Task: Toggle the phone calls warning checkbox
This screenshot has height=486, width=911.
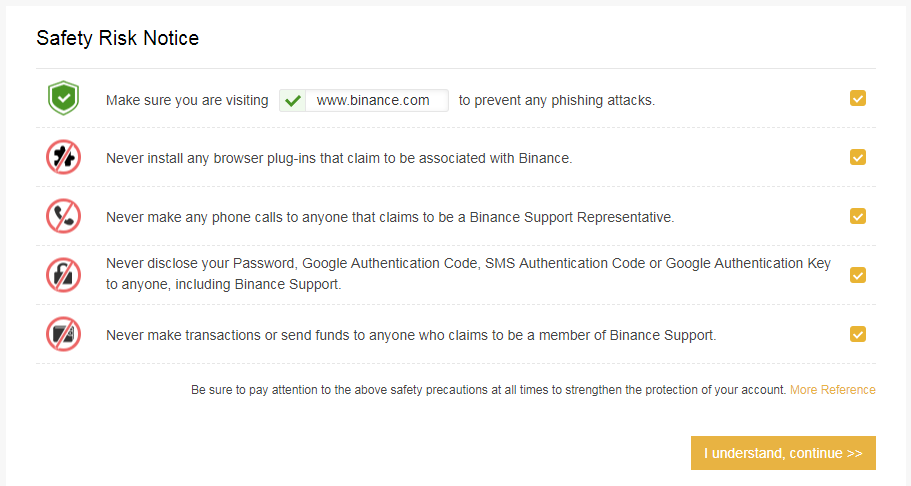Action: [x=858, y=216]
